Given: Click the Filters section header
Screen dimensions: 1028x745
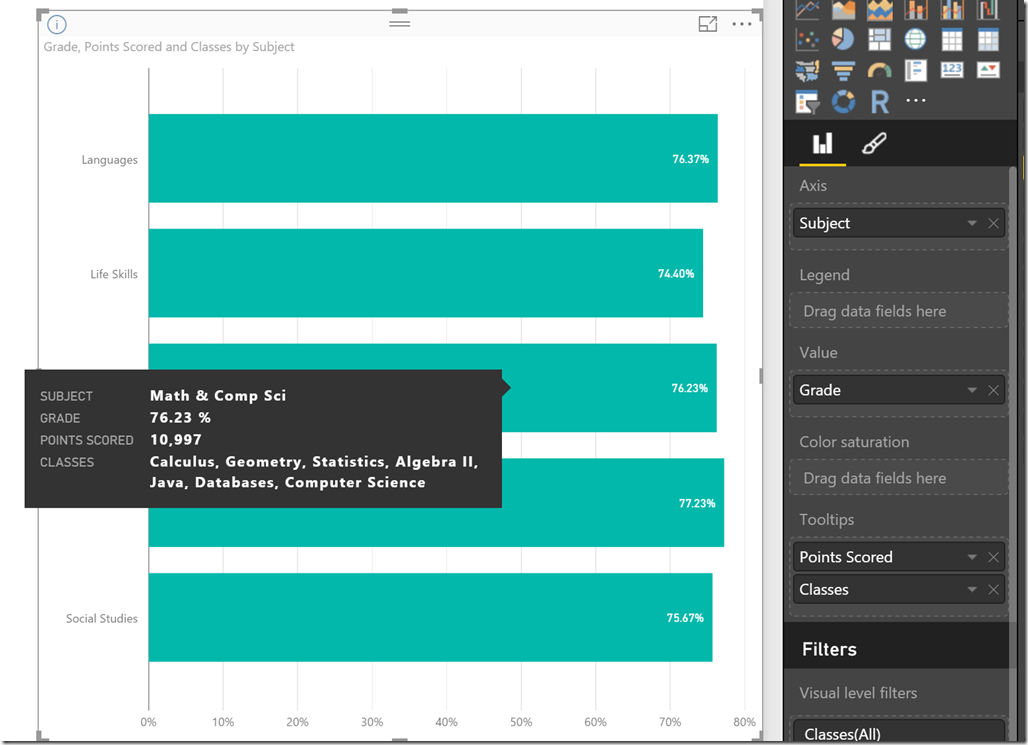Looking at the screenshot, I should (899, 649).
